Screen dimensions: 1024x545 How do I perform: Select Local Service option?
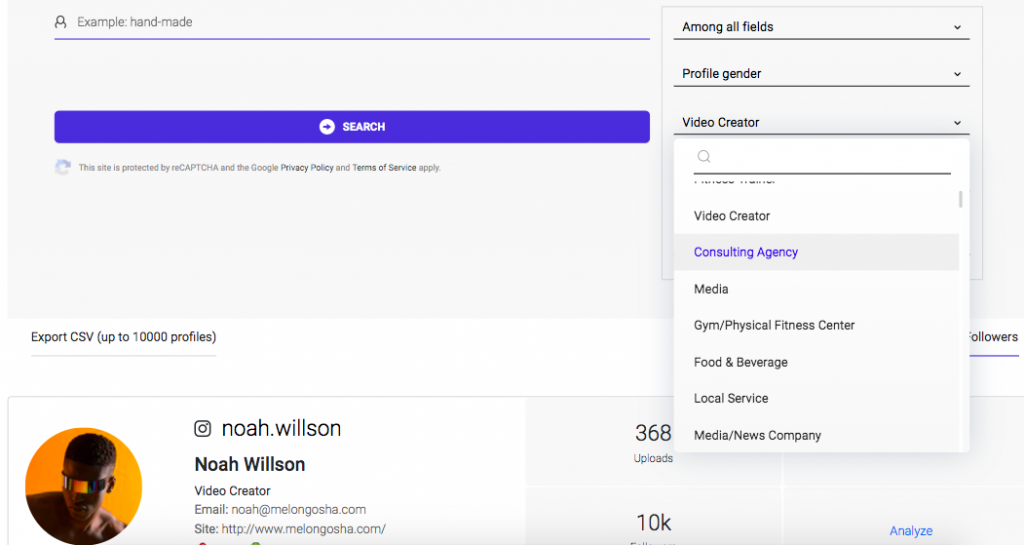(816, 398)
